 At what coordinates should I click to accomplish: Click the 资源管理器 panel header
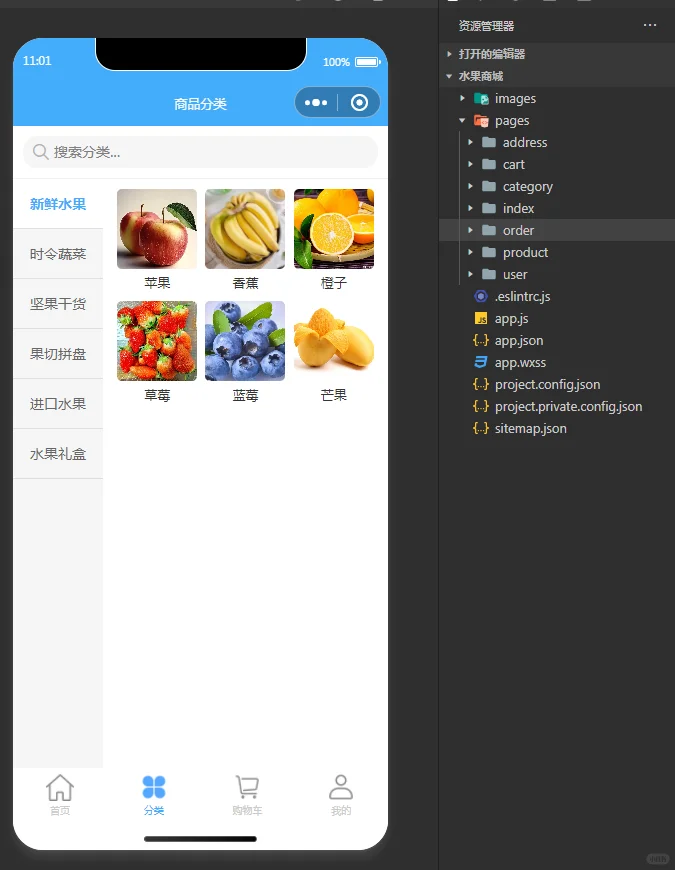486,26
